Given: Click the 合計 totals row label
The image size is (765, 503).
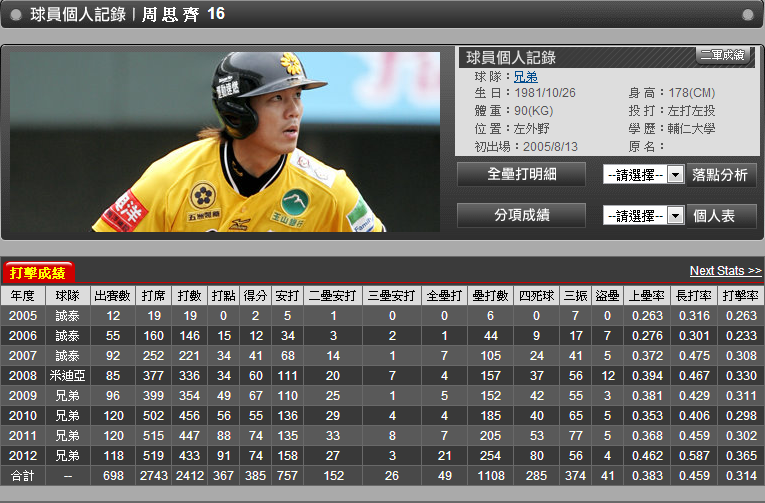Looking at the screenshot, I should pos(23,476).
